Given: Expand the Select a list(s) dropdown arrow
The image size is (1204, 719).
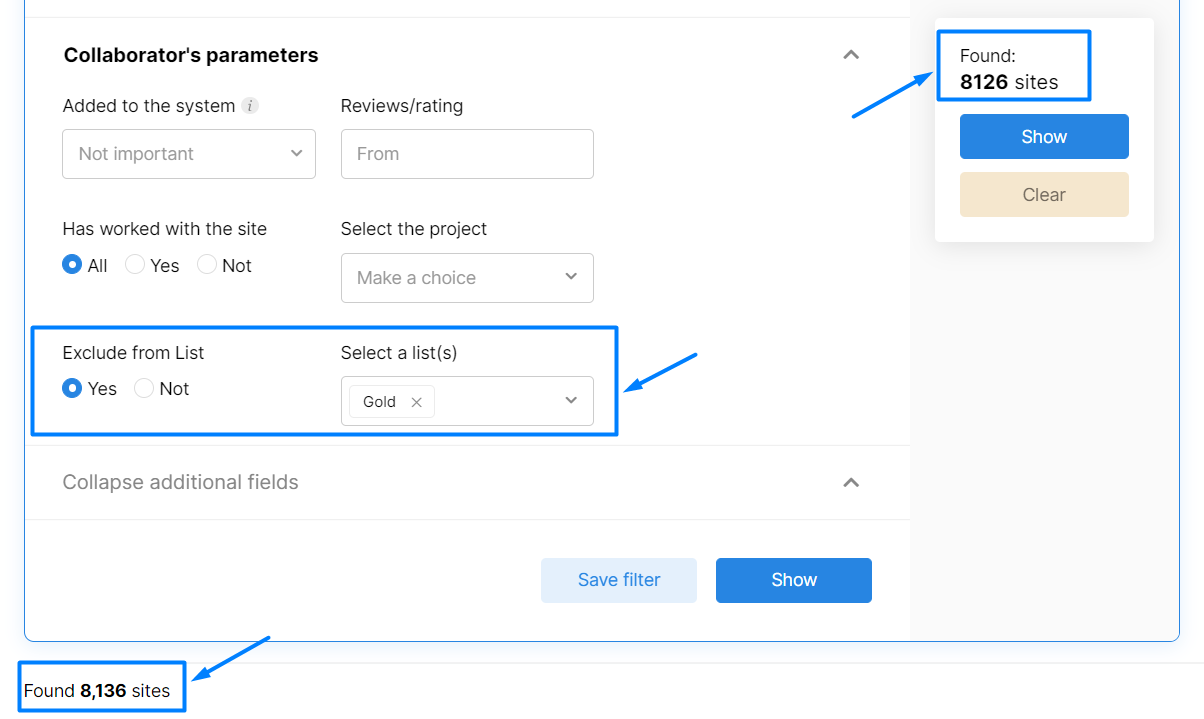Looking at the screenshot, I should pyautogui.click(x=571, y=401).
